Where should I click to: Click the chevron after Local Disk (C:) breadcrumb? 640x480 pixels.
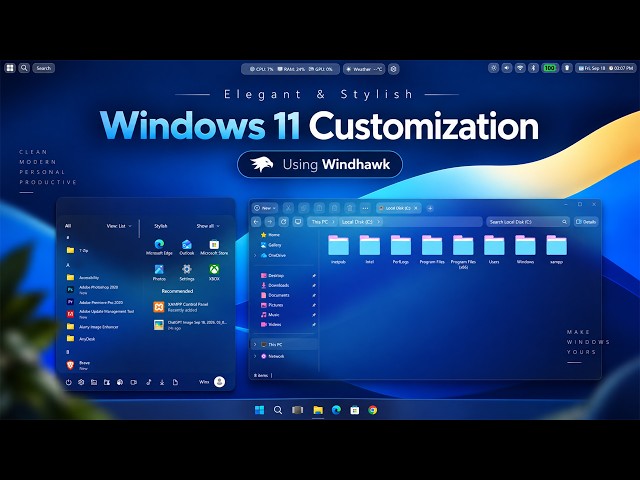click(378, 222)
